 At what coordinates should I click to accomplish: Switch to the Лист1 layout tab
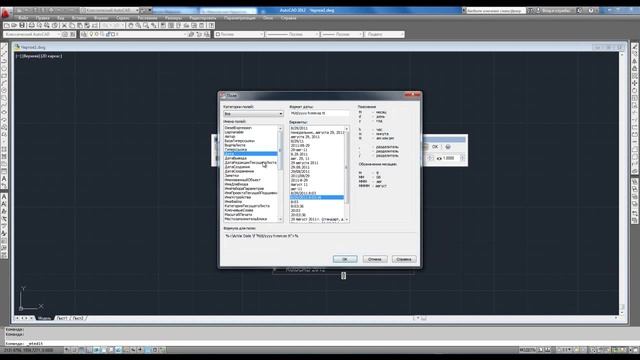pyautogui.click(x=62, y=318)
